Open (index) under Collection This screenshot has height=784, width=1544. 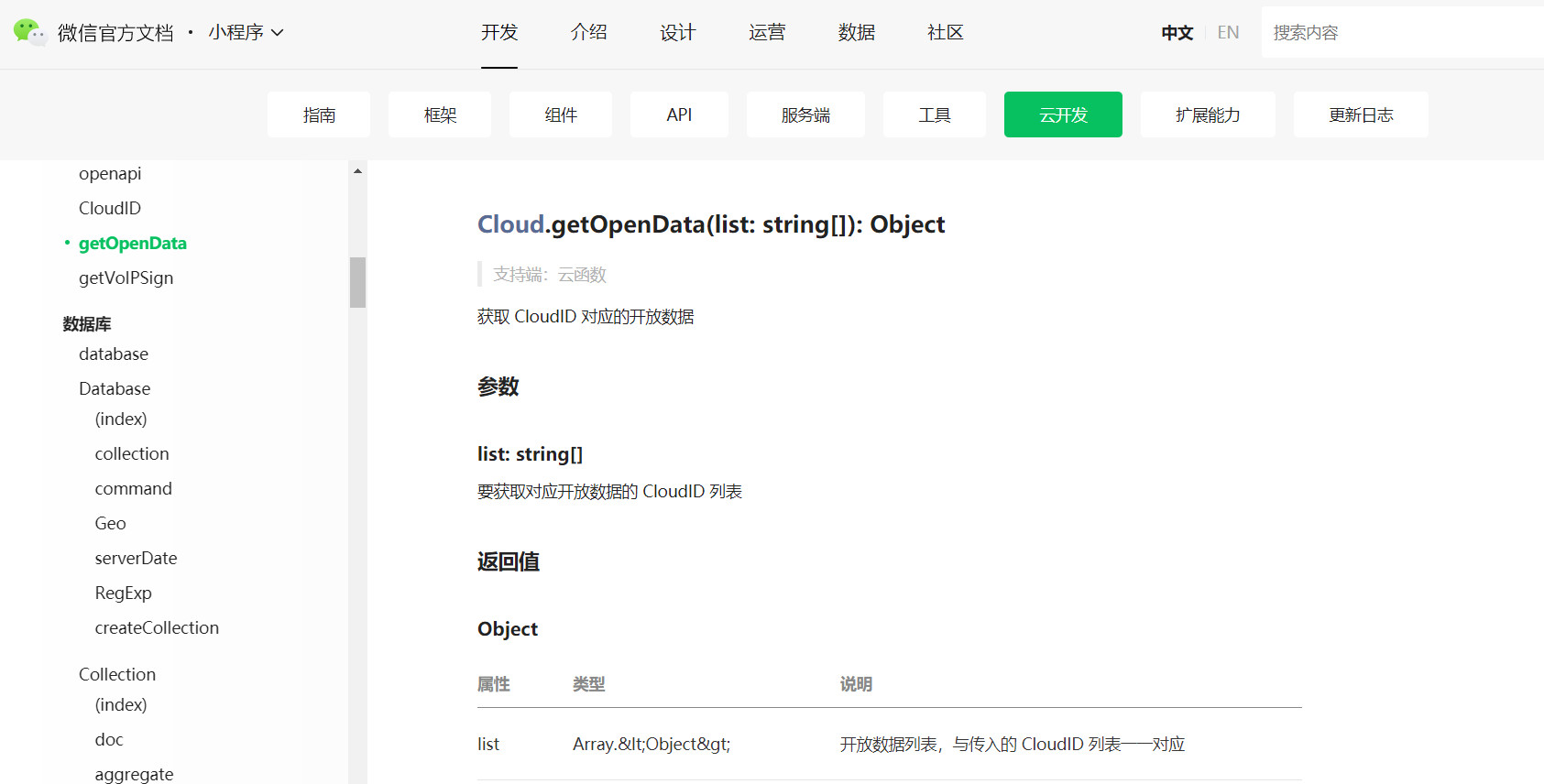point(121,704)
